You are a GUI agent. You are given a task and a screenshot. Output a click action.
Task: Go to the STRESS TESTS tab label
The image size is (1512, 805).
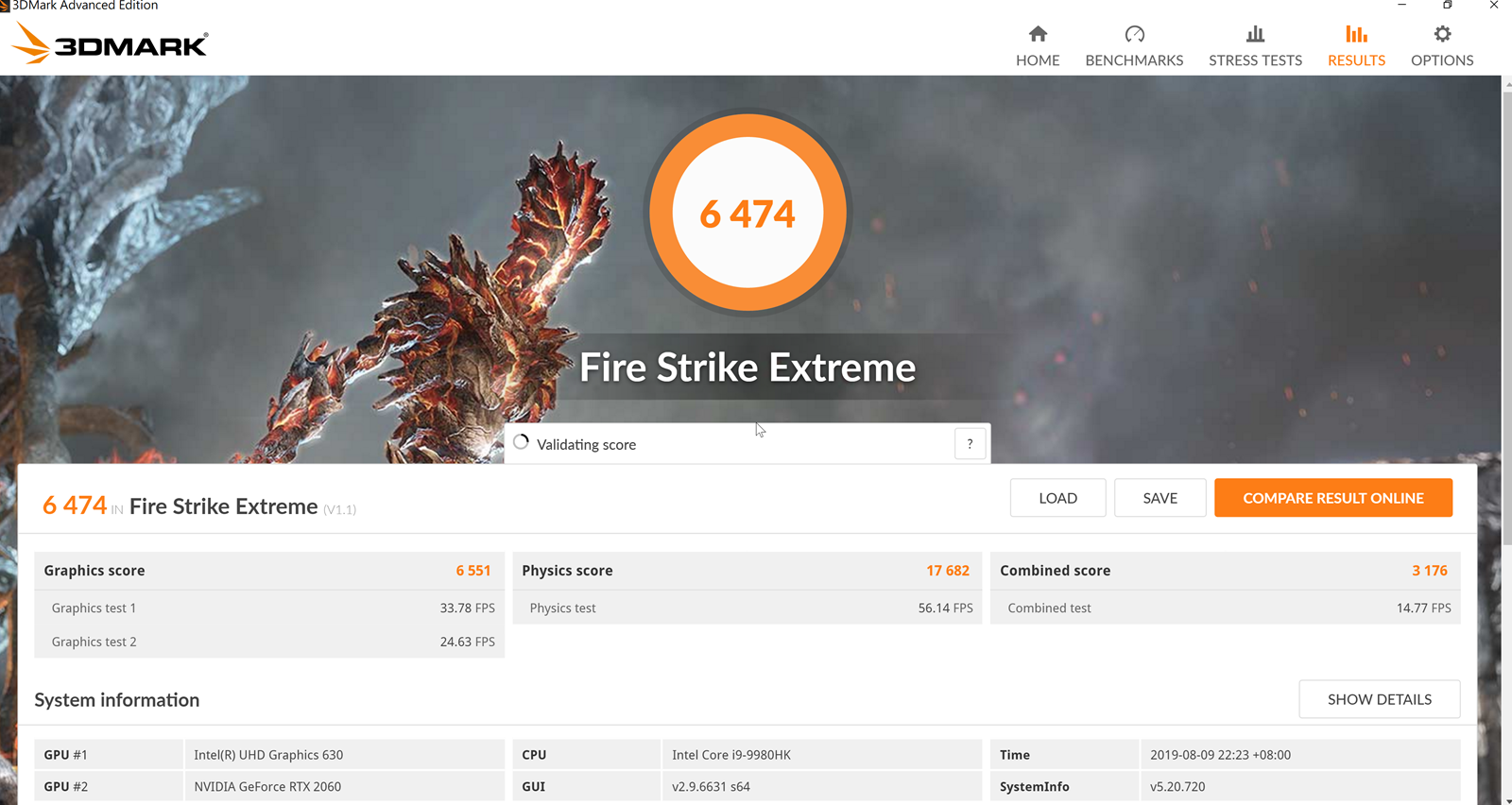[x=1255, y=60]
